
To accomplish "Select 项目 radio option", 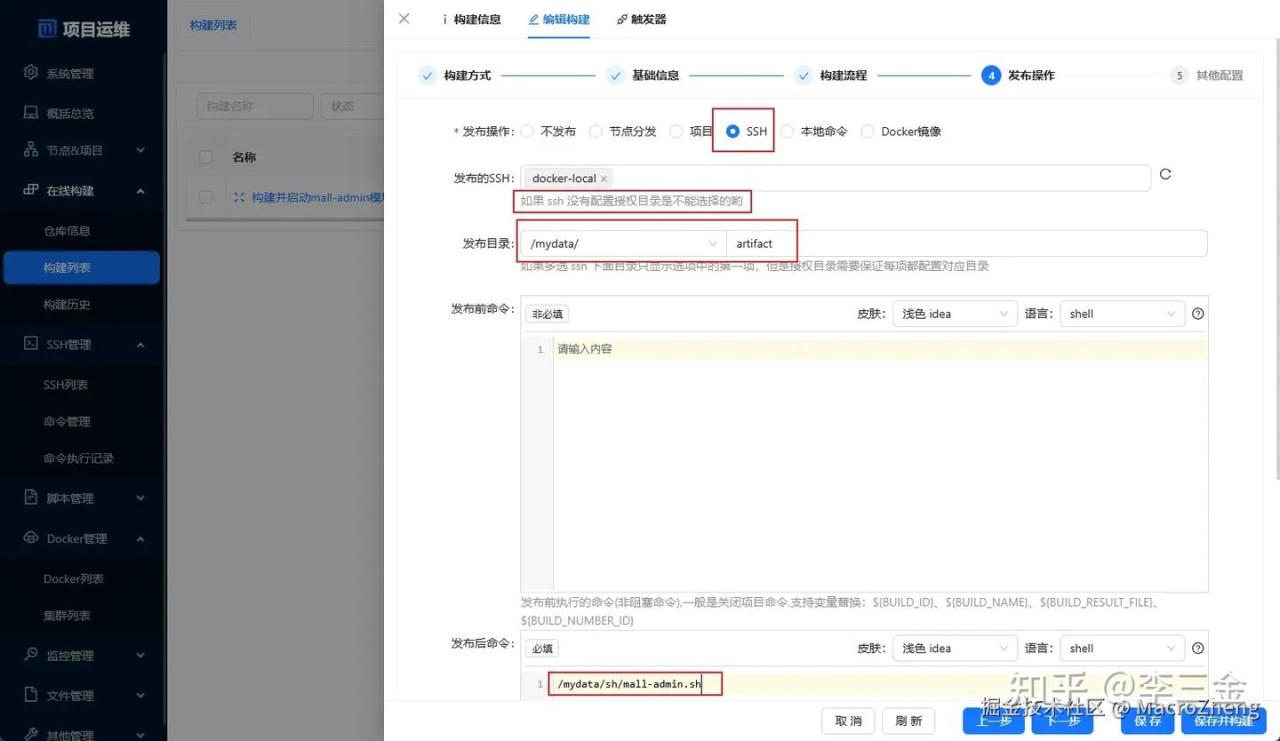I will click(x=676, y=131).
